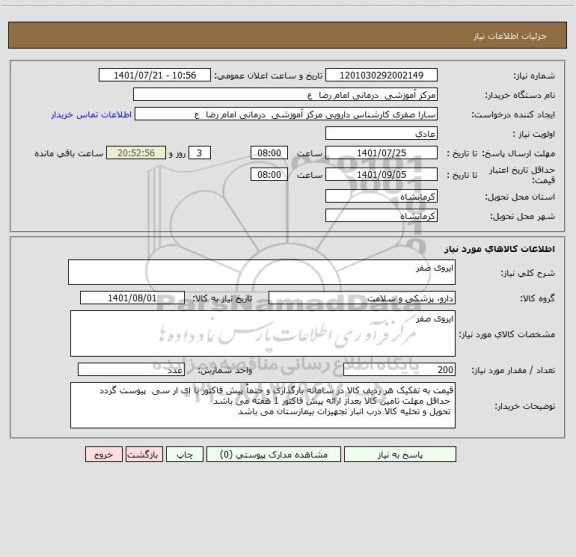Click the پاسخ به نیاز button
Image resolution: width=576 pixels, height=557 pixels.
[400, 454]
